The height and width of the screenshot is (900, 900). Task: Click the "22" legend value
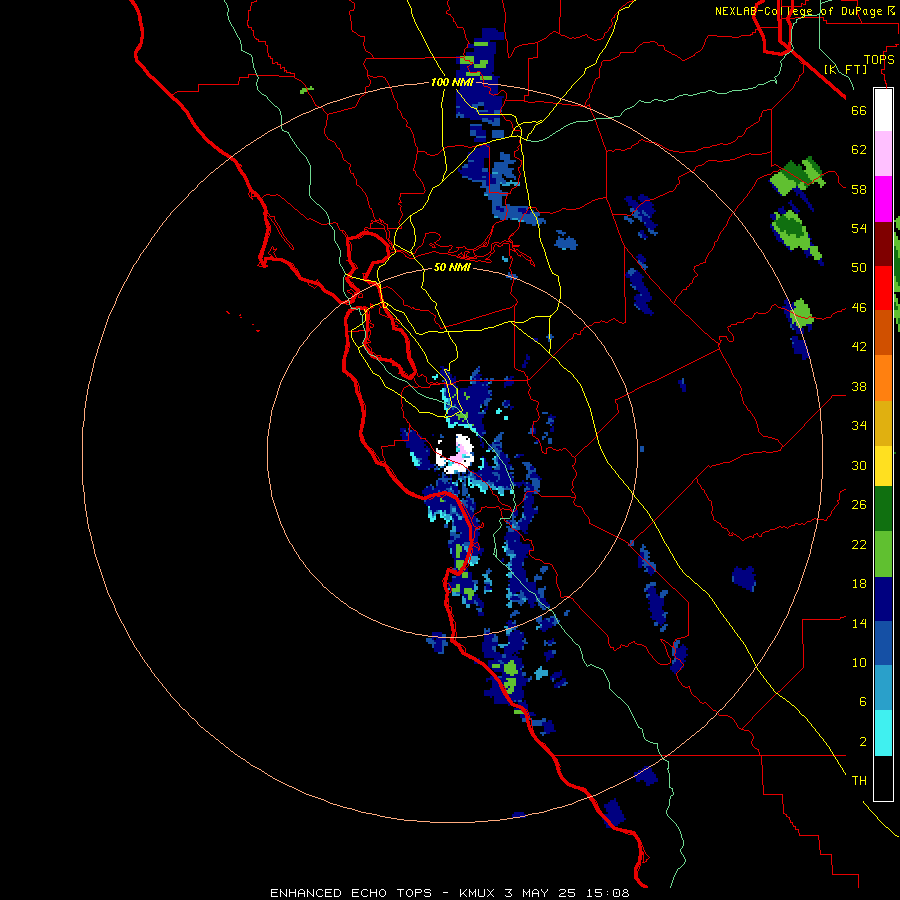coord(859,544)
